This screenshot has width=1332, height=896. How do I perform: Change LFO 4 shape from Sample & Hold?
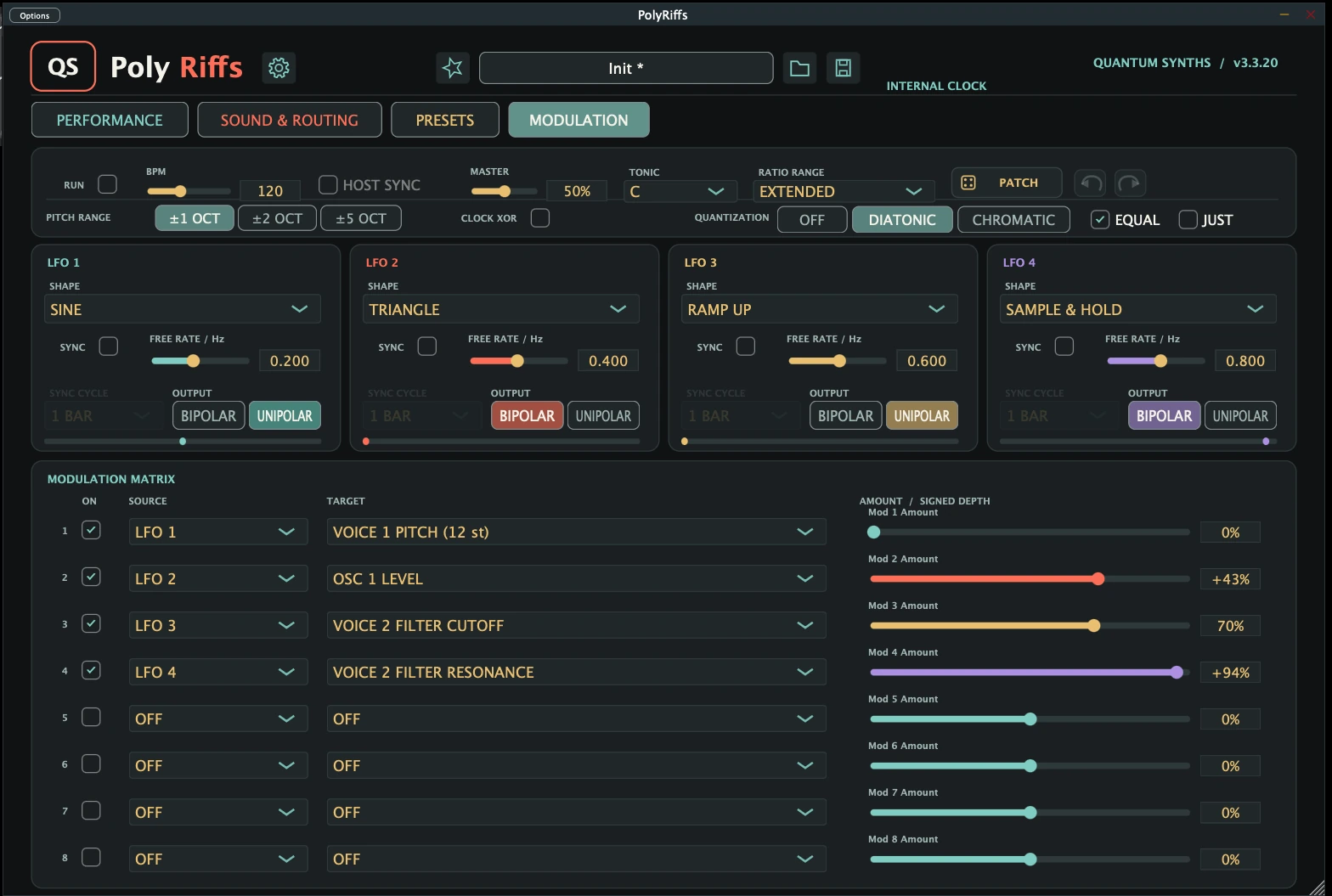(x=1138, y=309)
